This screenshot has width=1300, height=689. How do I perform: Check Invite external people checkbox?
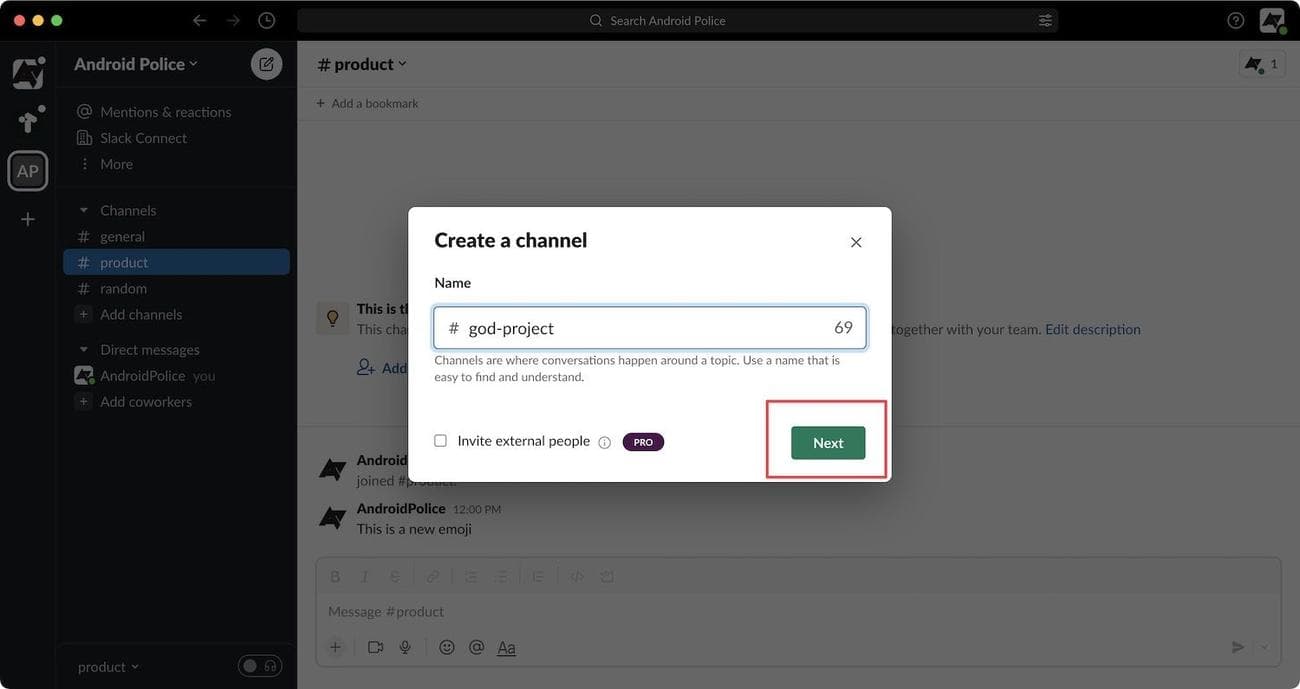tap(441, 441)
